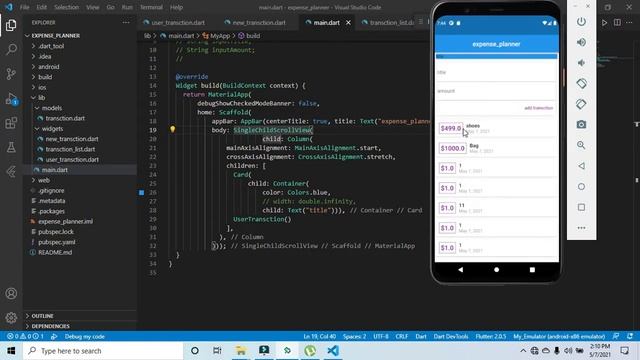This screenshot has width=640, height=360.
Task: Click Visual Studio Code taskbar icon
Action: pyautogui.click(x=333, y=351)
